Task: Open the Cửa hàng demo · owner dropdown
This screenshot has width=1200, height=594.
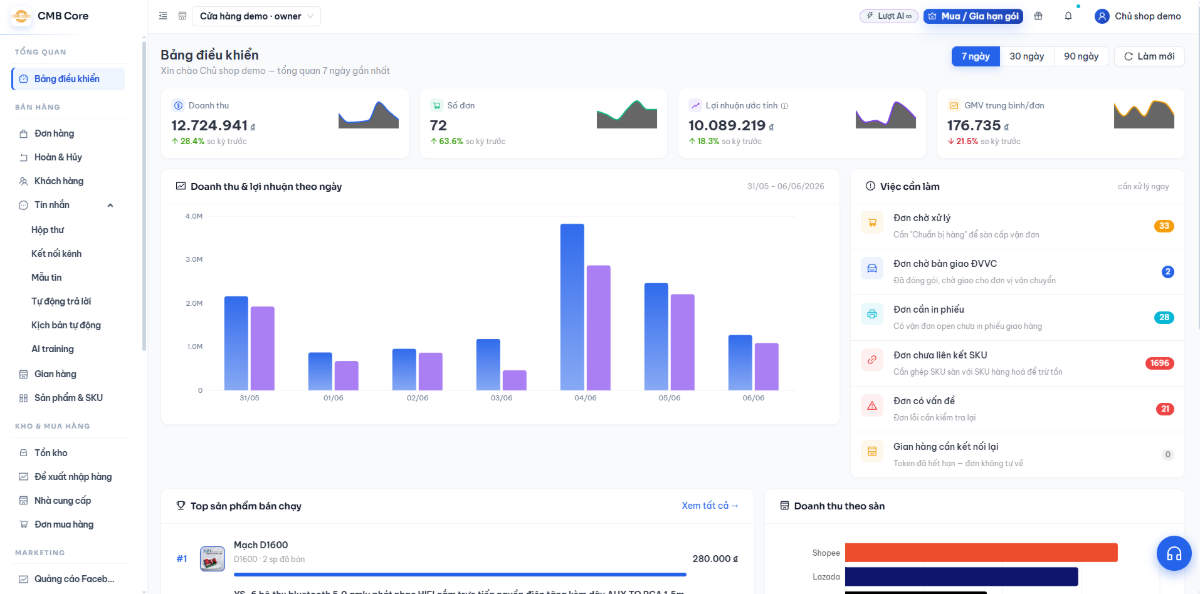Action: pos(257,16)
